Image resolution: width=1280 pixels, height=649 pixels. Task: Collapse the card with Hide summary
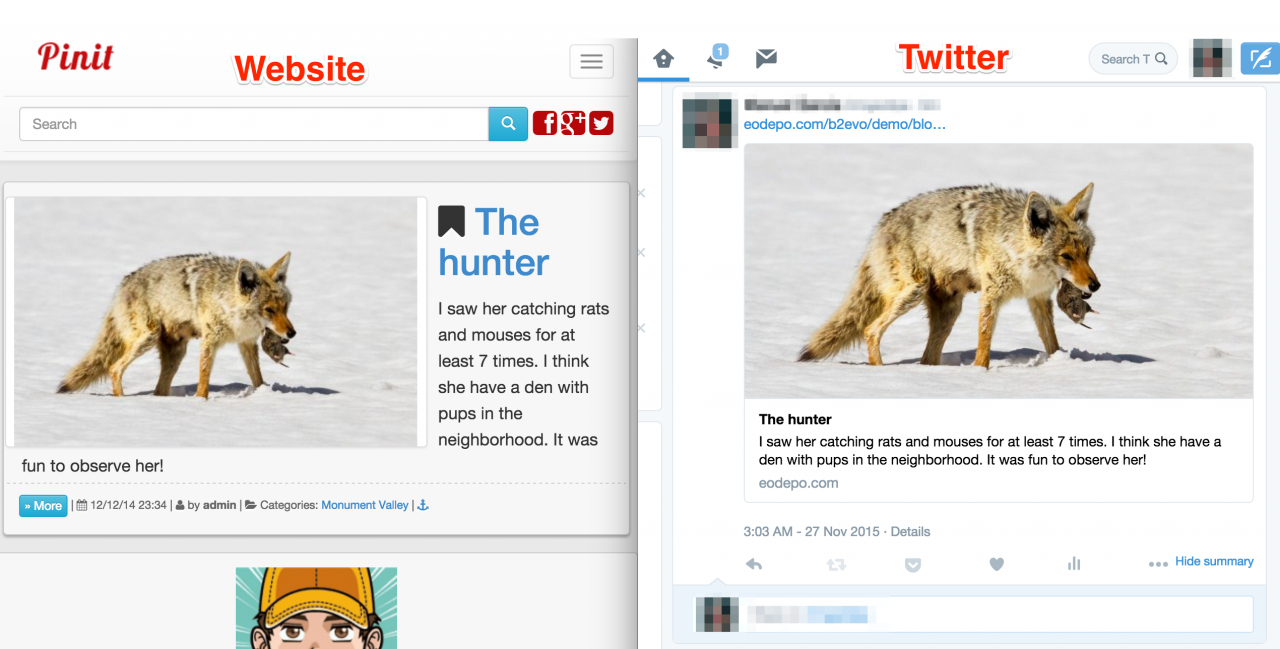(x=1214, y=561)
